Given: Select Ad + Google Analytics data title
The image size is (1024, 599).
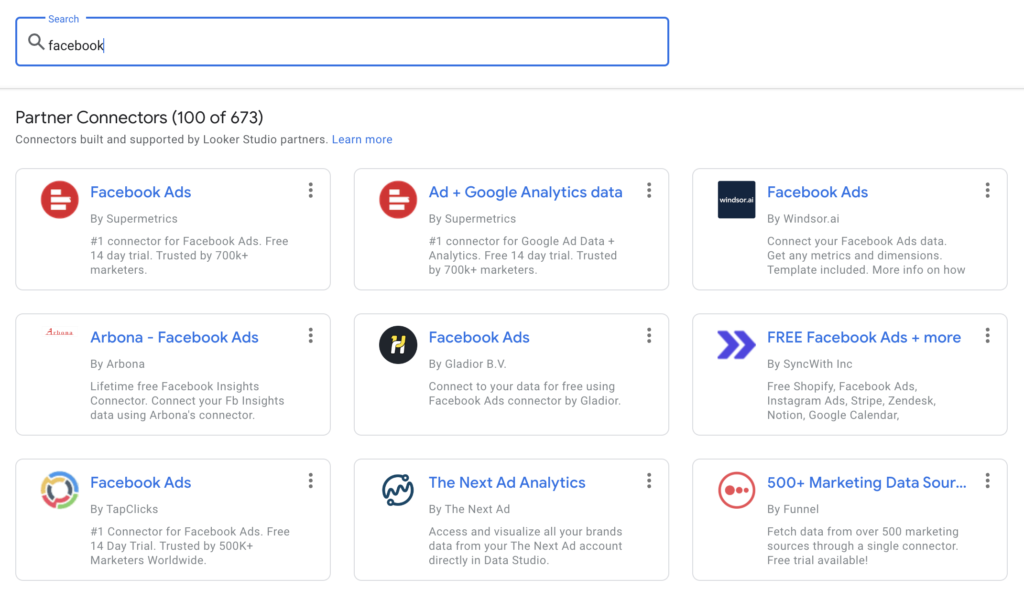Looking at the screenshot, I should coord(526,192).
